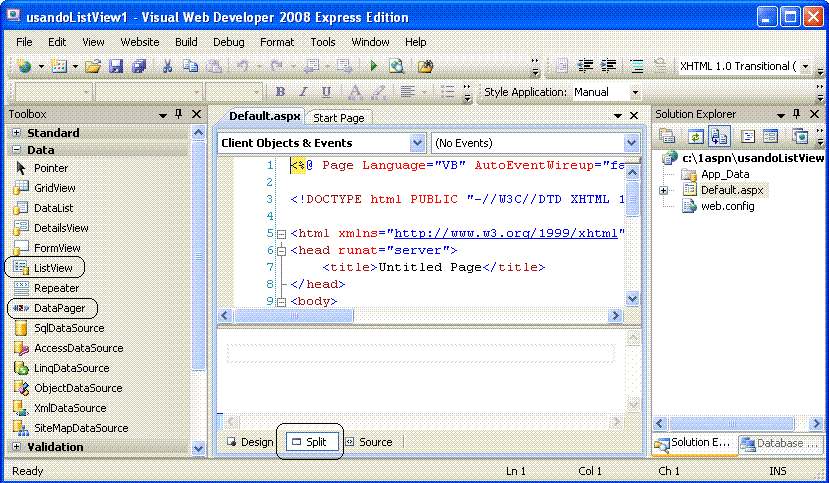829x483 pixels.
Task: Open the Website menu
Action: pyautogui.click(x=140, y=42)
